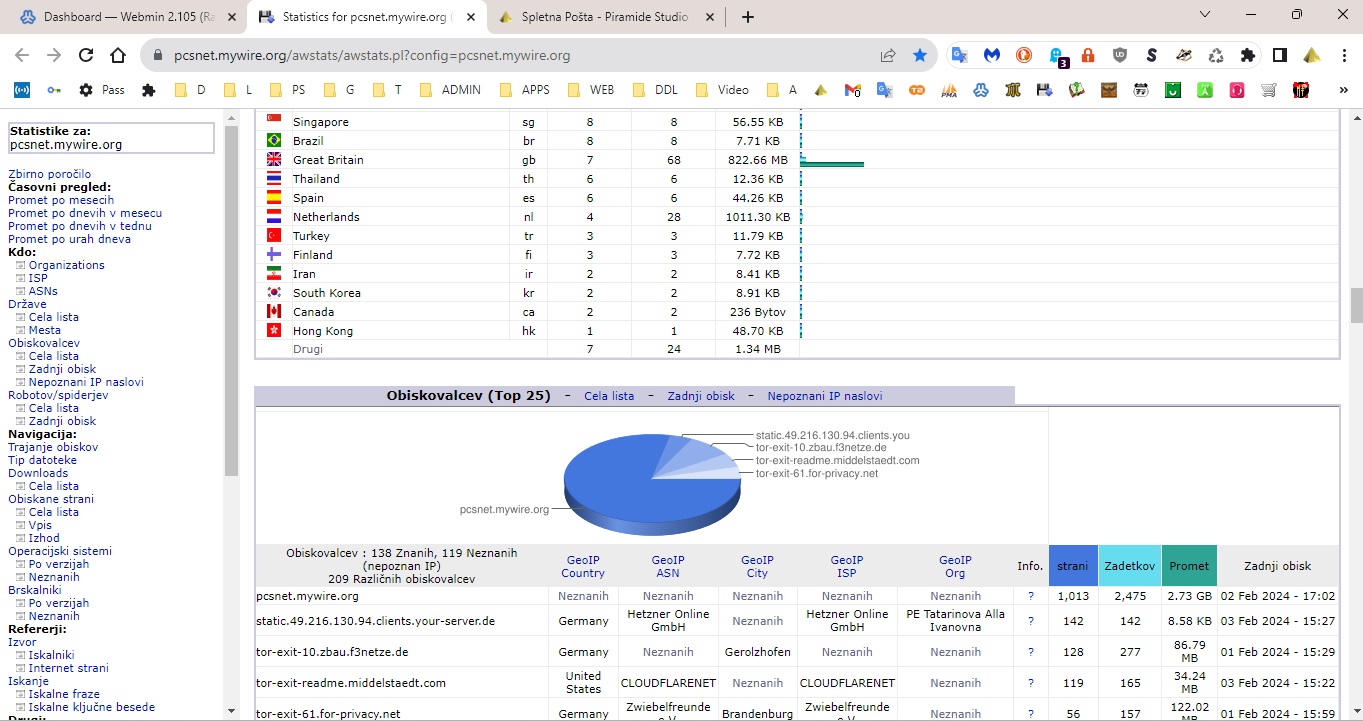1363x721 pixels.
Task: Toggle the bookmark star for this page
Action: 920,56
